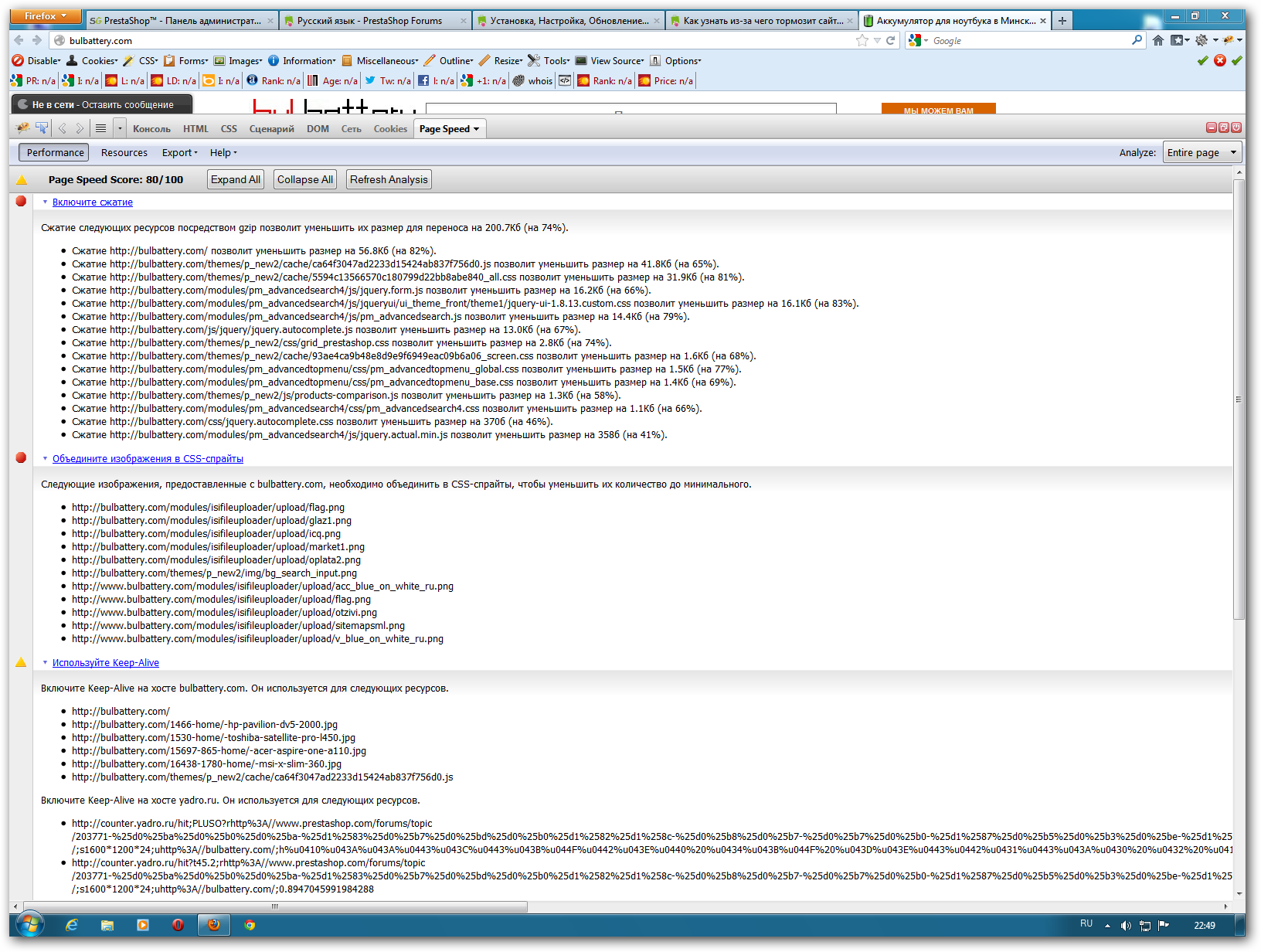Collapse the 'Включите сжатие' rule section
Image resolution: width=1261 pixels, height=952 pixels.
tap(45, 202)
